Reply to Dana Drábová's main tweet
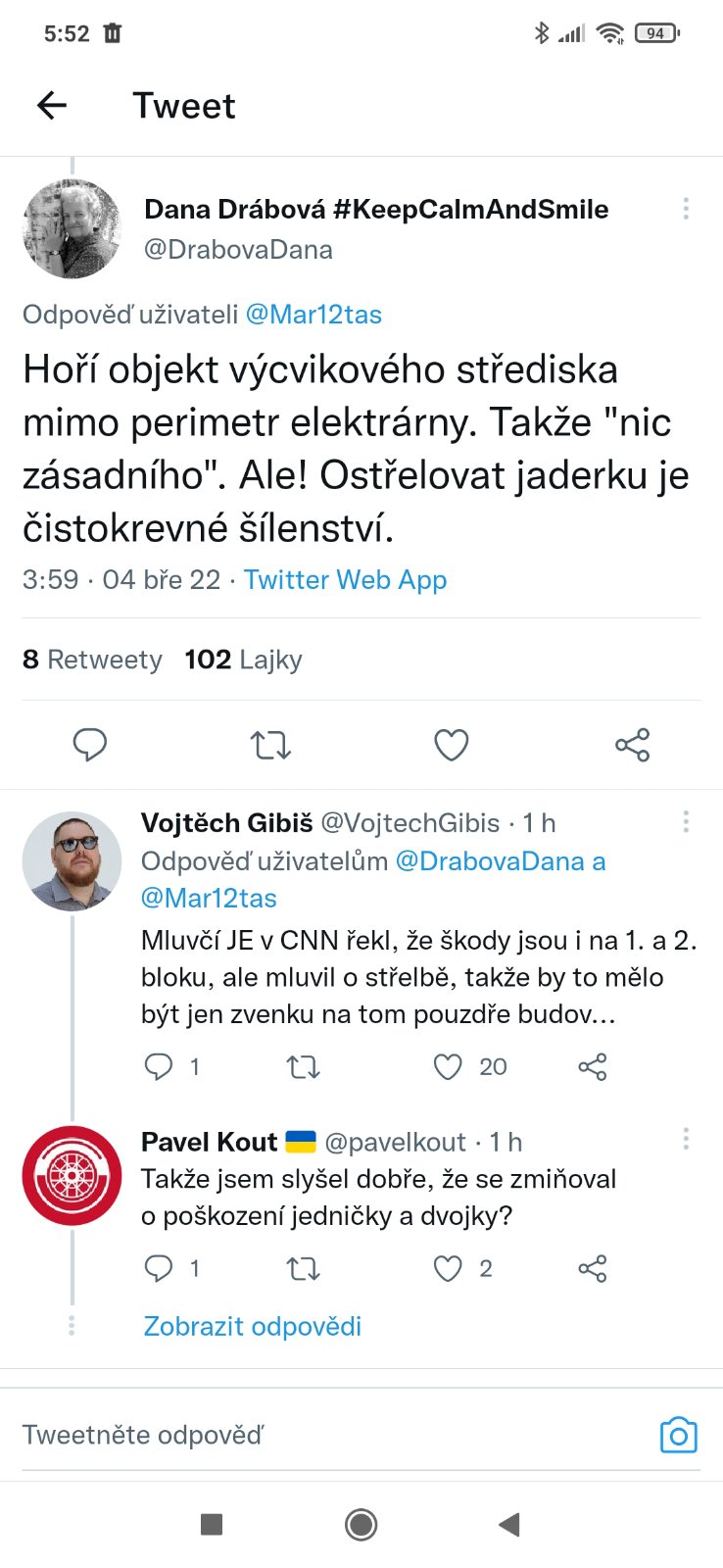The width and height of the screenshot is (723, 1568). 90,745
